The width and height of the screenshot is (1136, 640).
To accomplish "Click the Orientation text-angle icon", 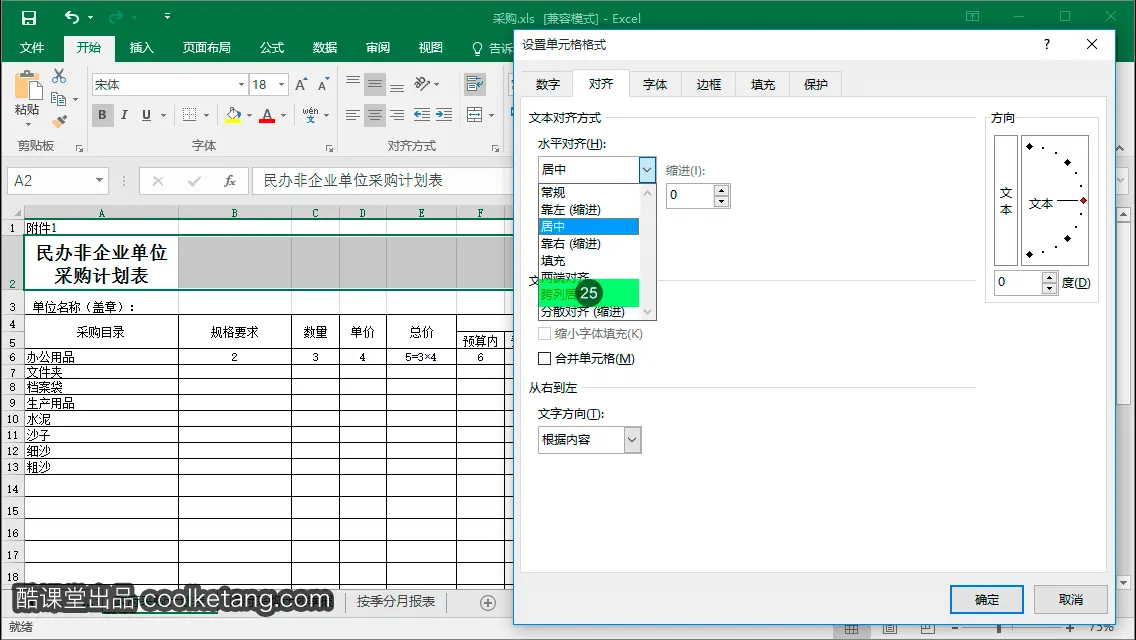I will pyautogui.click(x=423, y=84).
